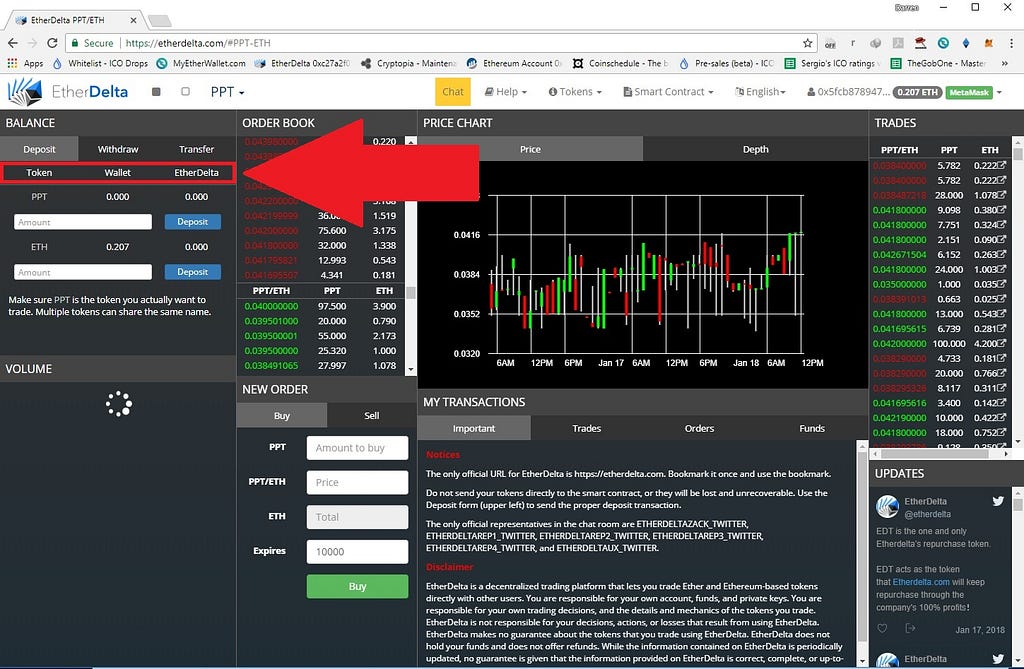Screen dimensions: 1024x669
Task: Click the ETH deposit Amount field
Action: coord(83,272)
